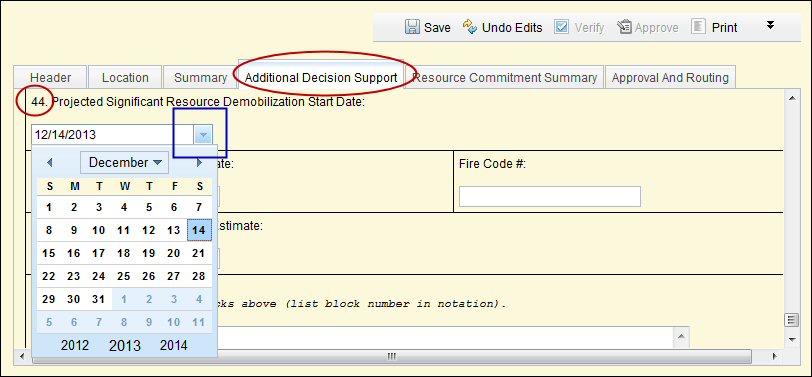
Task: Select year 2012 in the calendar
Action: tap(75, 345)
